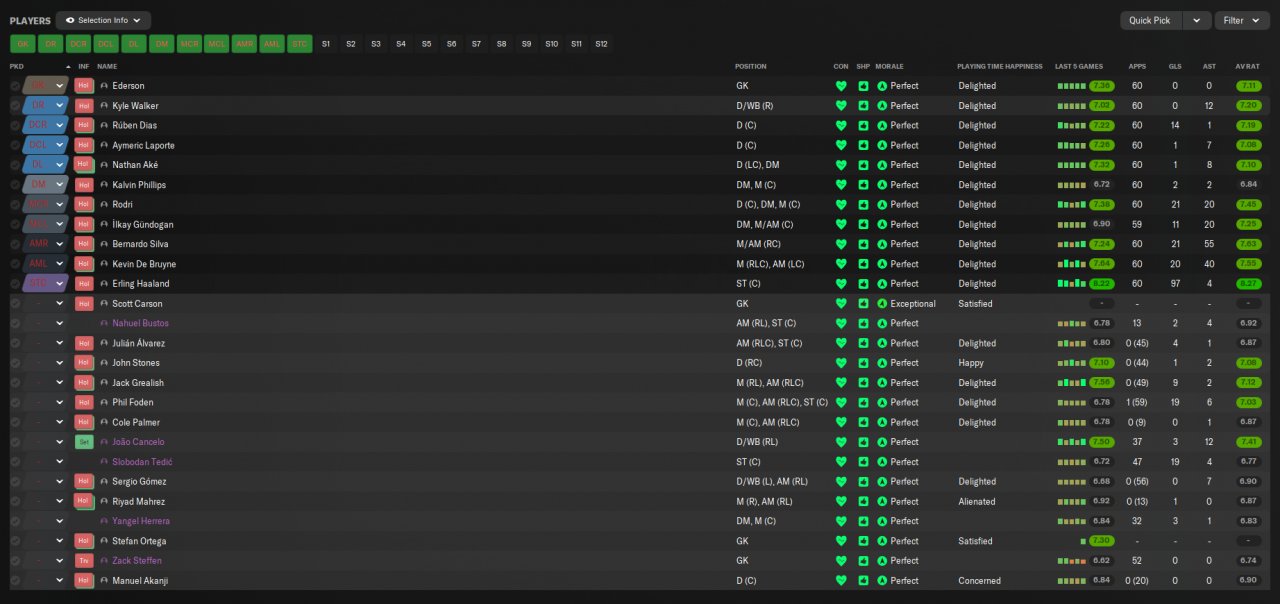Viewport: 1280px width, 604px height.
Task: Click the Trn info badge next to Zack Steffen
Action: pos(84,561)
